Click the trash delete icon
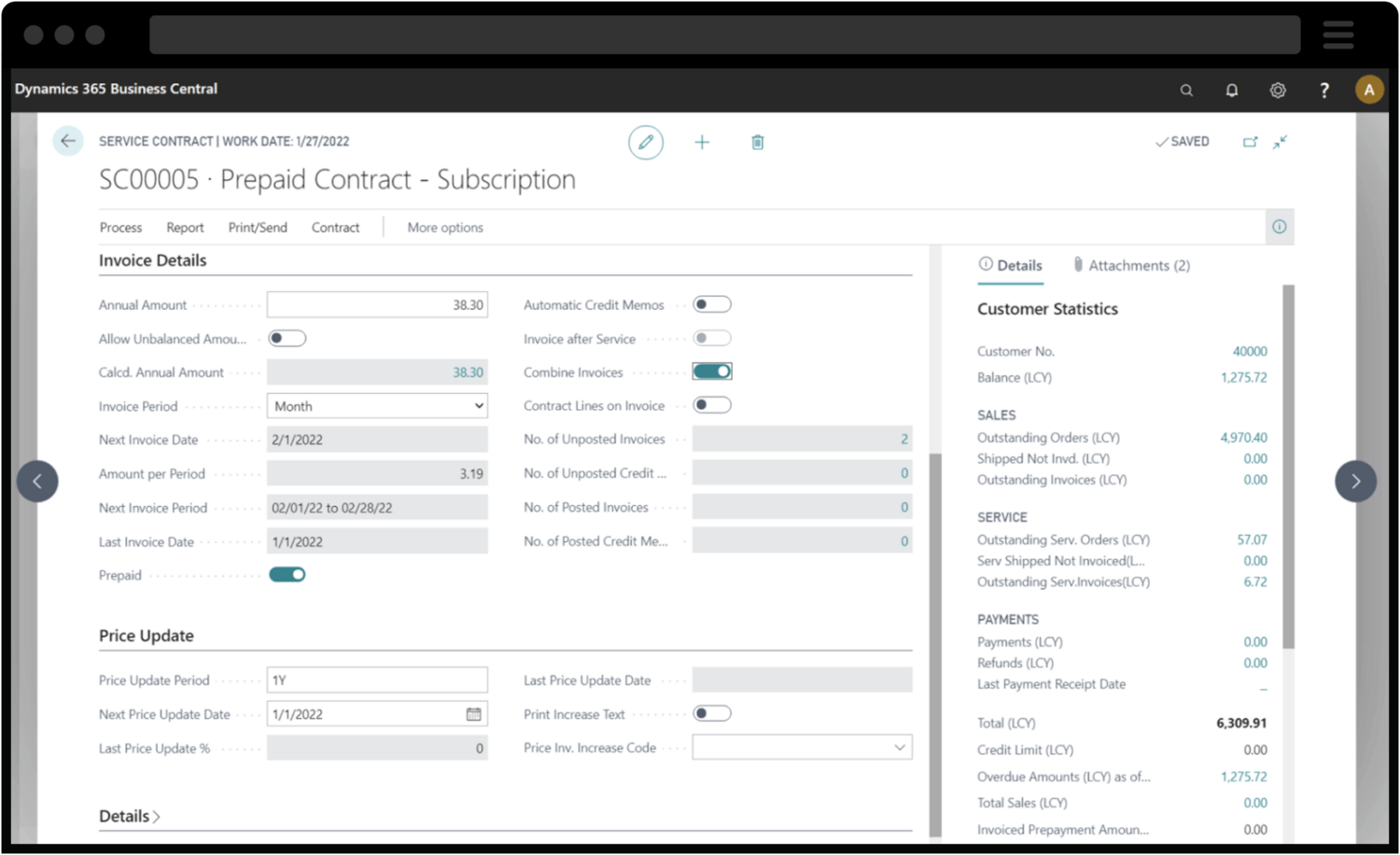The height and width of the screenshot is (855, 1400). click(758, 142)
